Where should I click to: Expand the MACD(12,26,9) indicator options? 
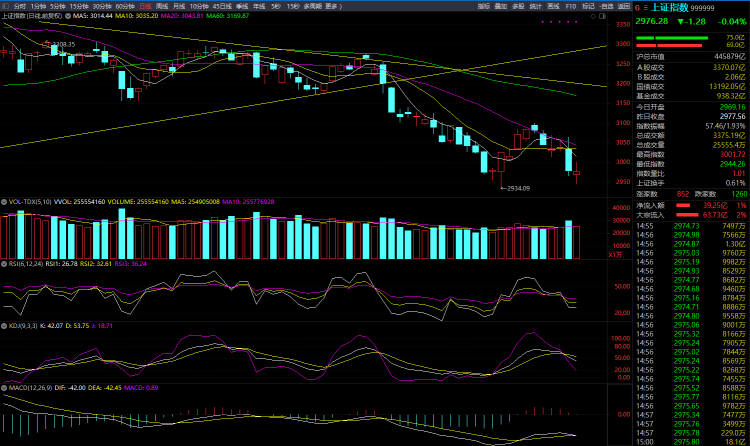[5, 386]
